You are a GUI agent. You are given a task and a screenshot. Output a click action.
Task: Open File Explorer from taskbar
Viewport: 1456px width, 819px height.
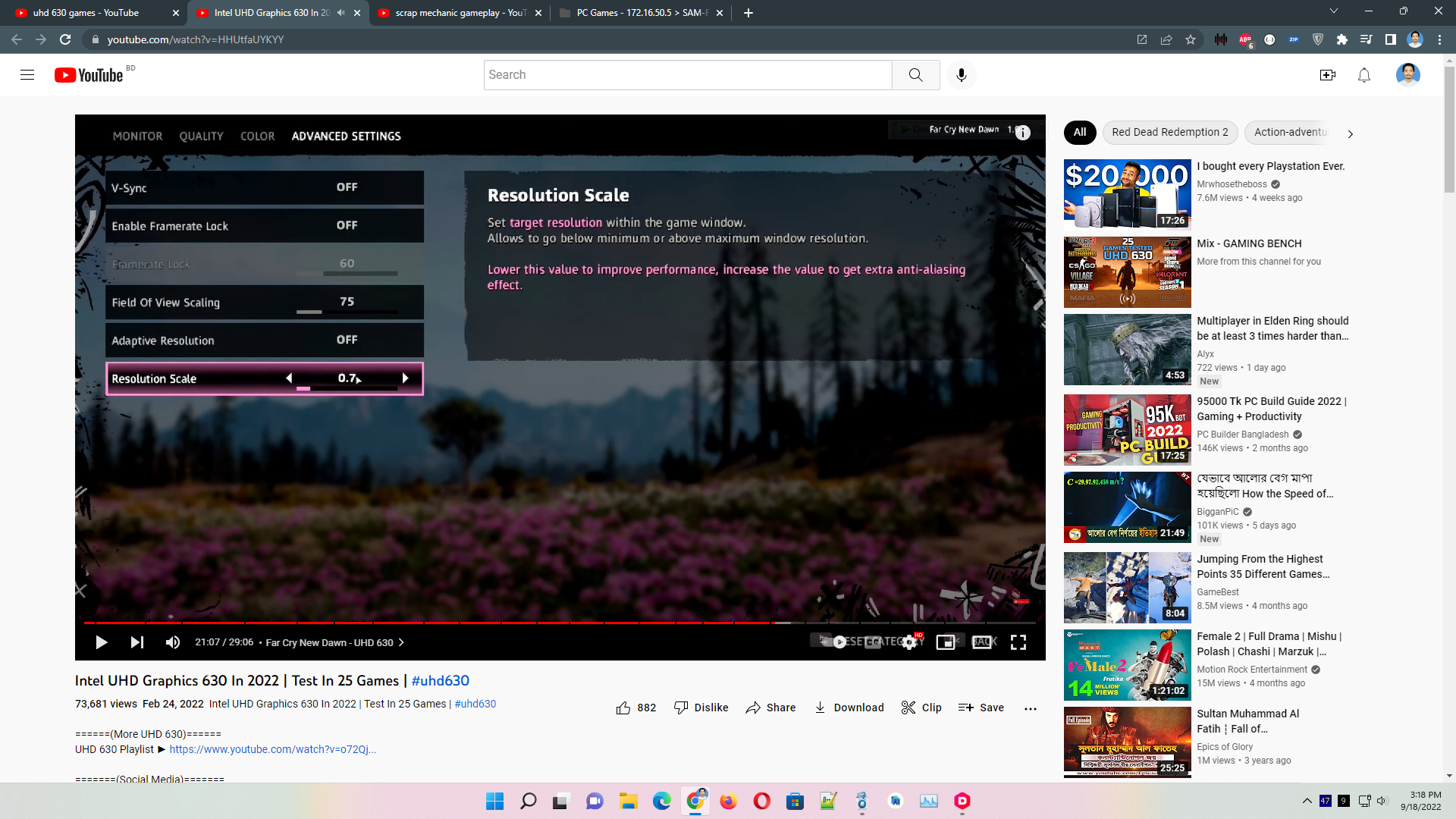(628, 801)
